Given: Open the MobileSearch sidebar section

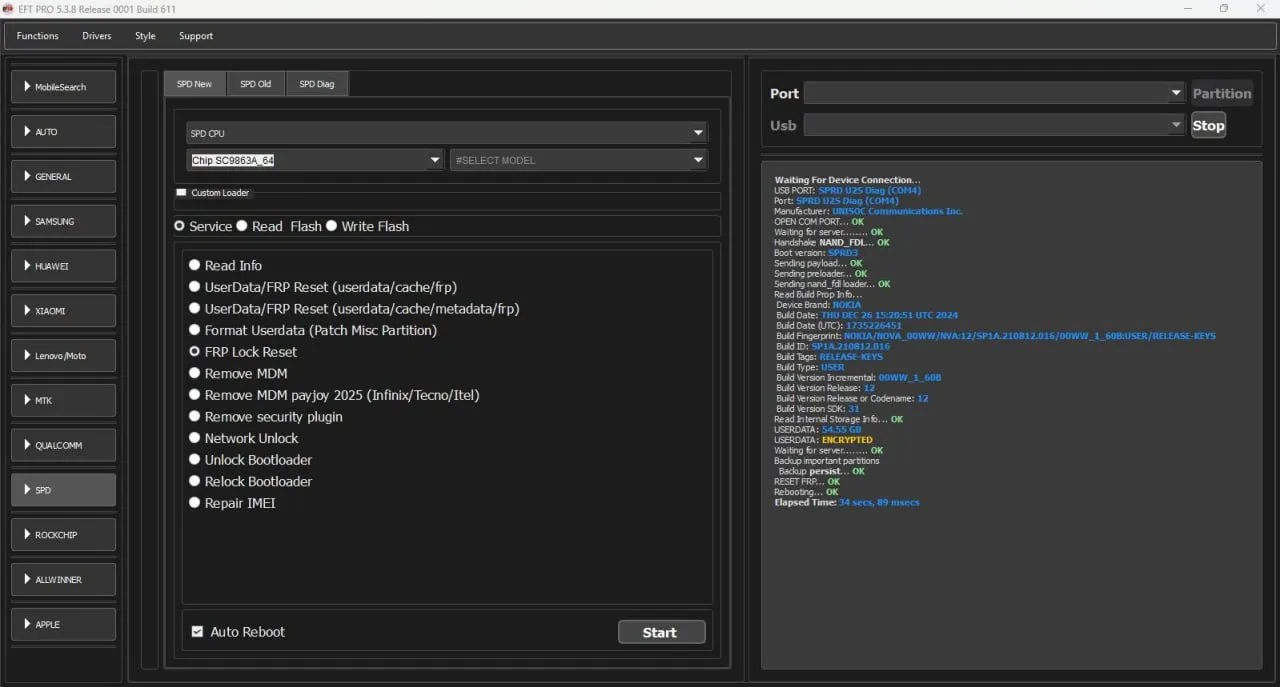Looking at the screenshot, I should tap(63, 87).
